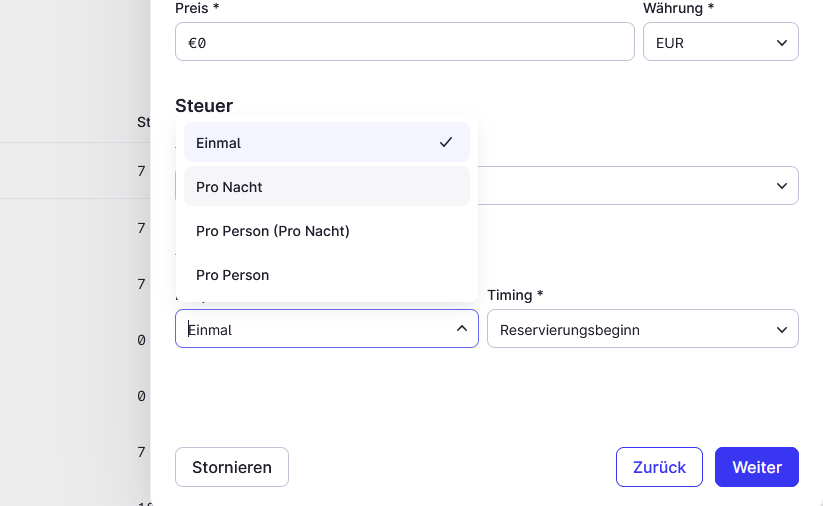Open the Timing dropdown showing Reservierungsbeginn
The width and height of the screenshot is (823, 506).
642,329
